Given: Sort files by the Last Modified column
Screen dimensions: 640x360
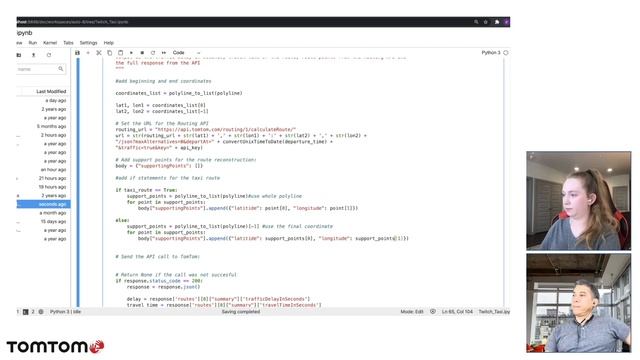Looking at the screenshot, I should tap(51, 91).
